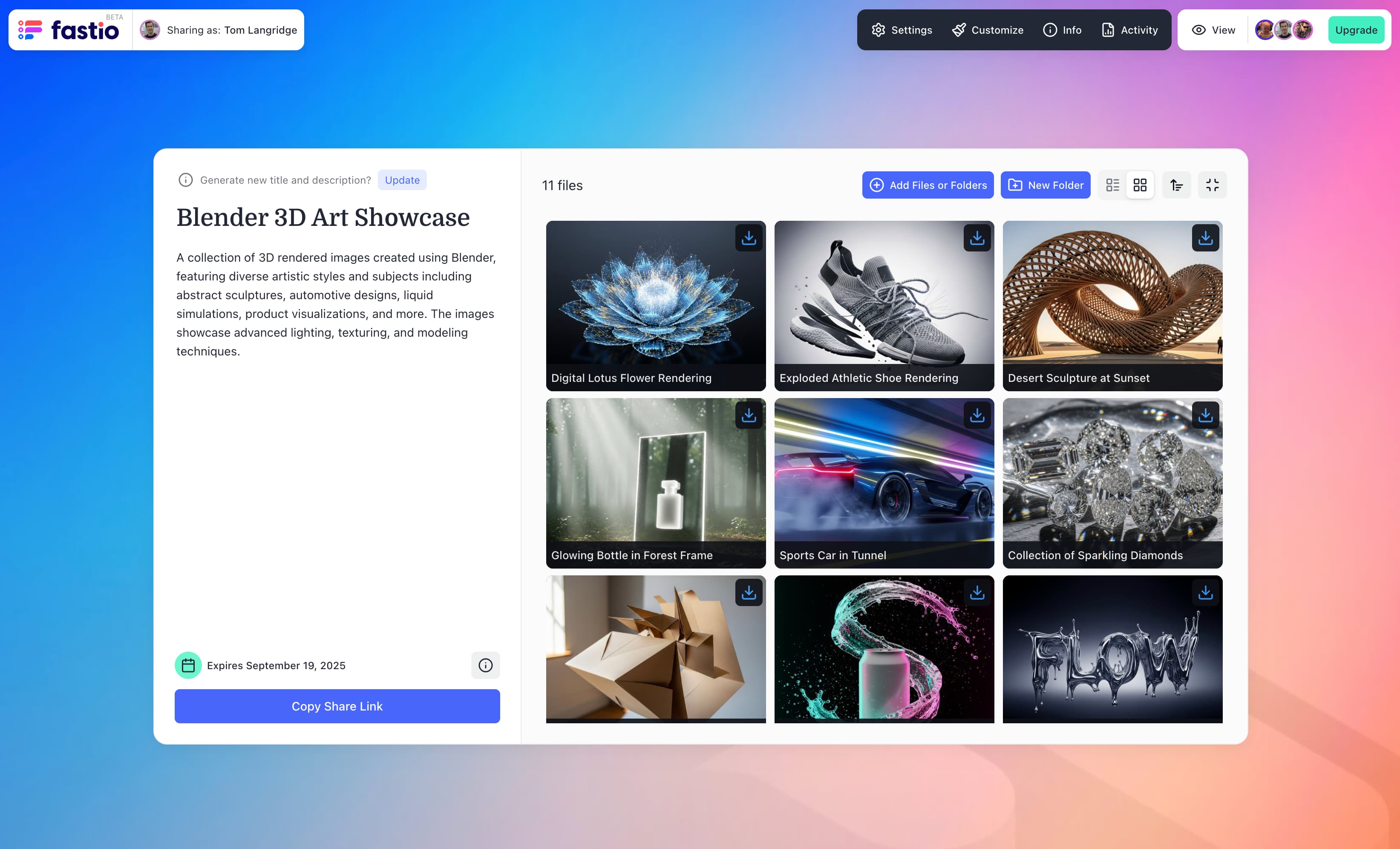Download Sports Car in Tunnel
The height and width of the screenshot is (849, 1400).
coord(977,416)
